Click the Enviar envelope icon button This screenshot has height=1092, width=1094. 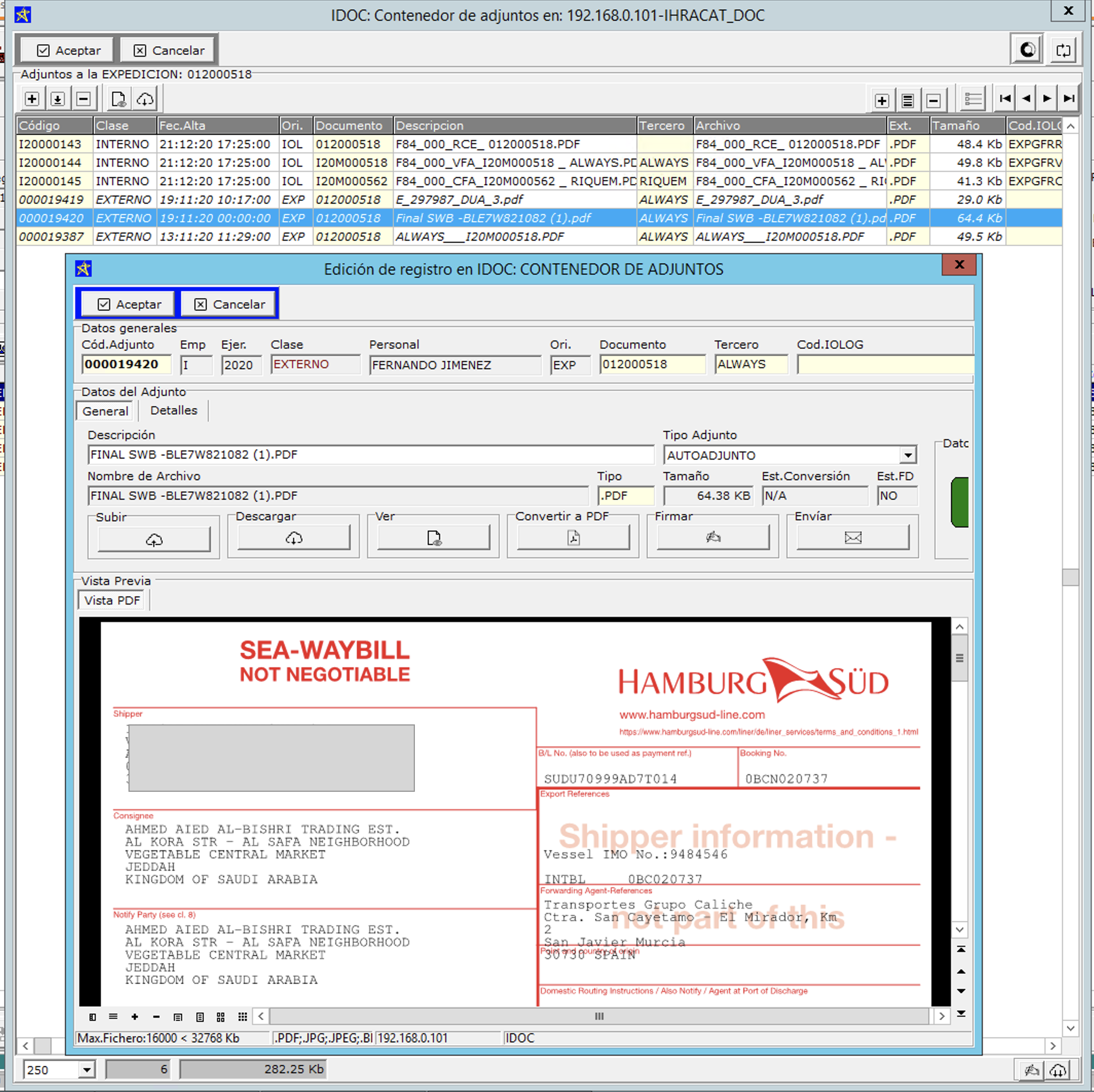852,537
